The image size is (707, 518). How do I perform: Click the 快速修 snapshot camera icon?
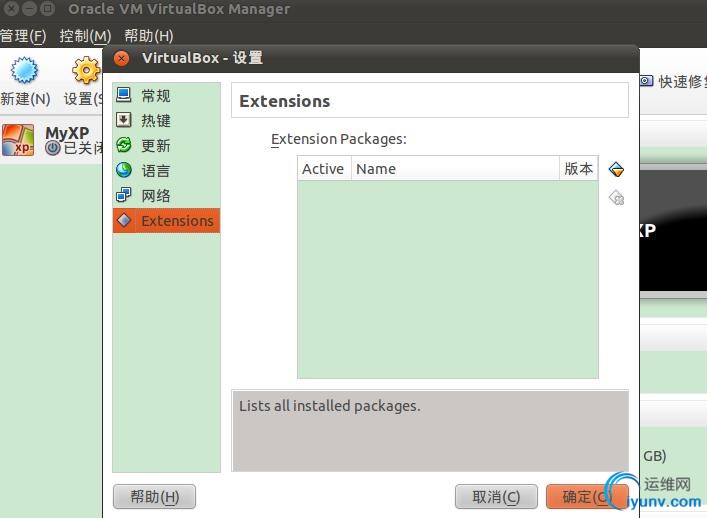(x=647, y=81)
